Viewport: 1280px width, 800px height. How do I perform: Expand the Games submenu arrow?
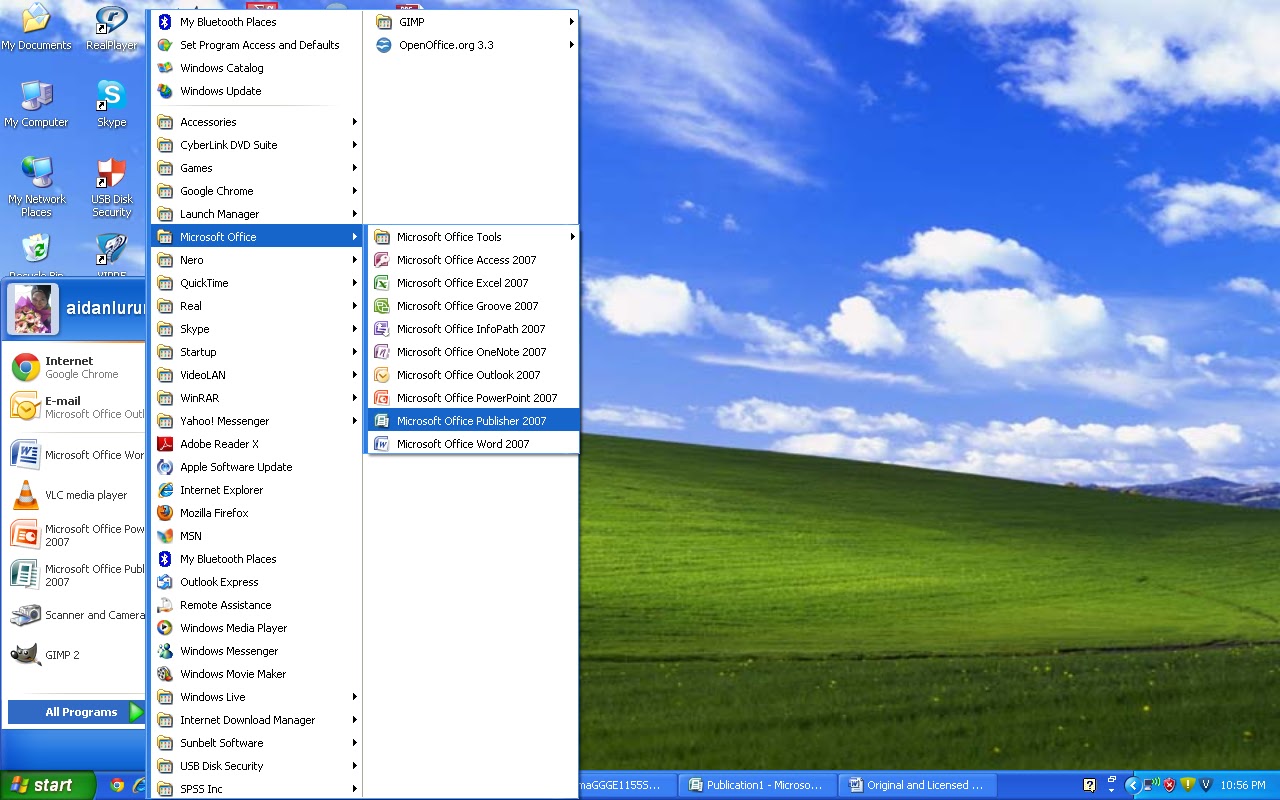[x=355, y=168]
